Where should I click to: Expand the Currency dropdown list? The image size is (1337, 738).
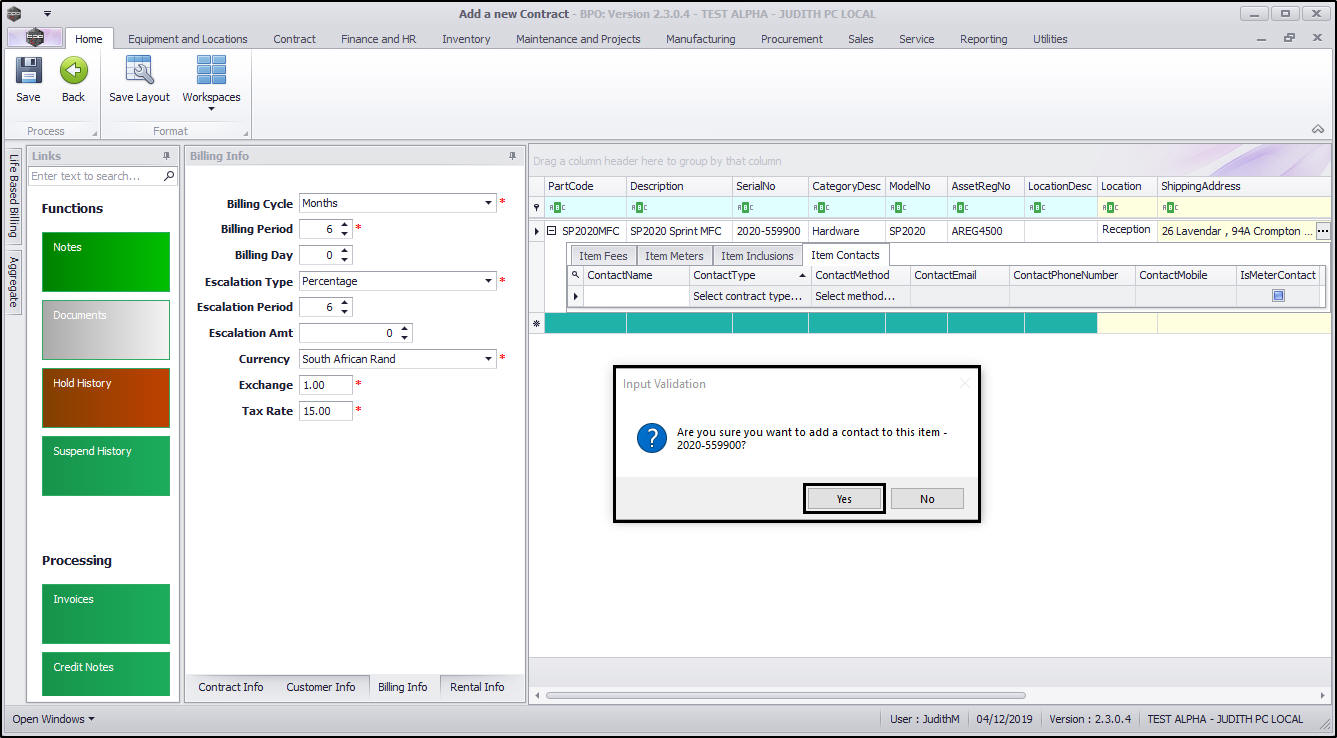(x=489, y=359)
